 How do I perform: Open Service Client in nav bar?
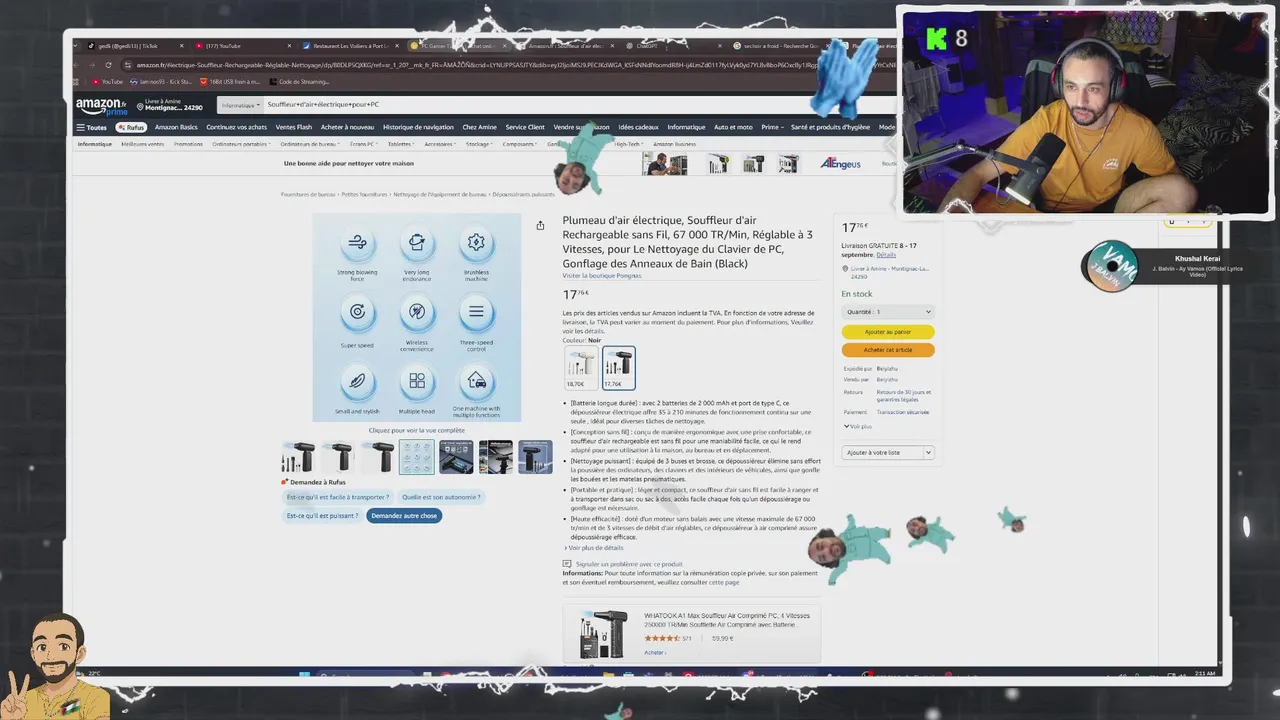coord(525,127)
